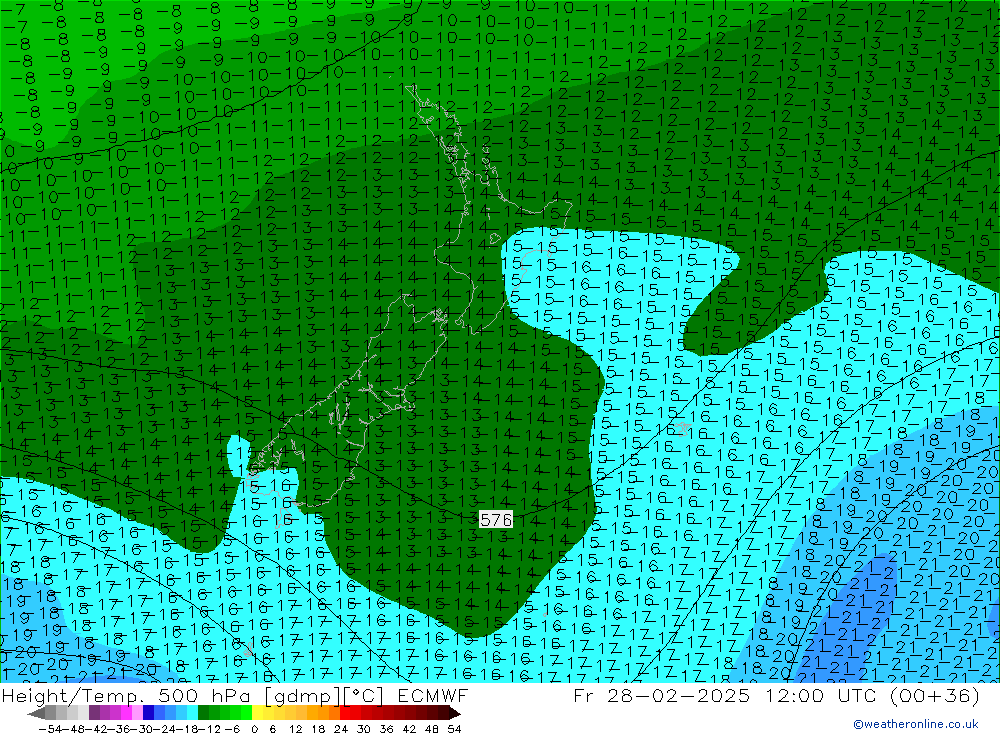
Task: Click the cyan legend color swatch
Action: point(192,713)
